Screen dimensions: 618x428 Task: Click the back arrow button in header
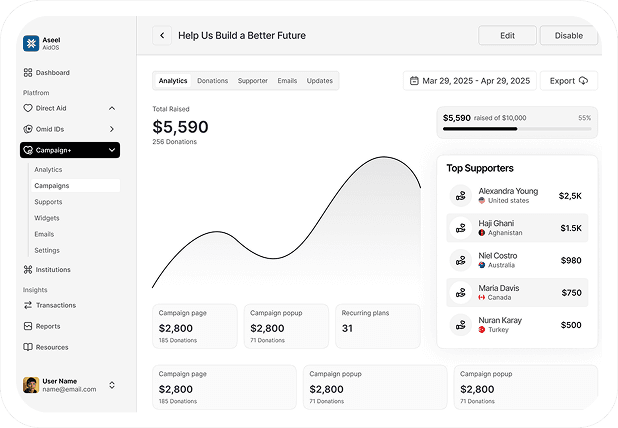point(162,36)
